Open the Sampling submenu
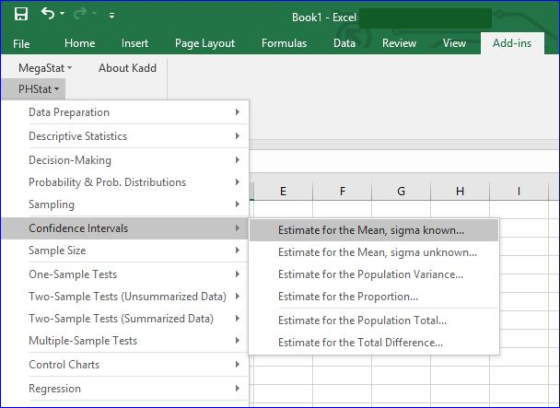This screenshot has width=560, height=408. [x=125, y=204]
